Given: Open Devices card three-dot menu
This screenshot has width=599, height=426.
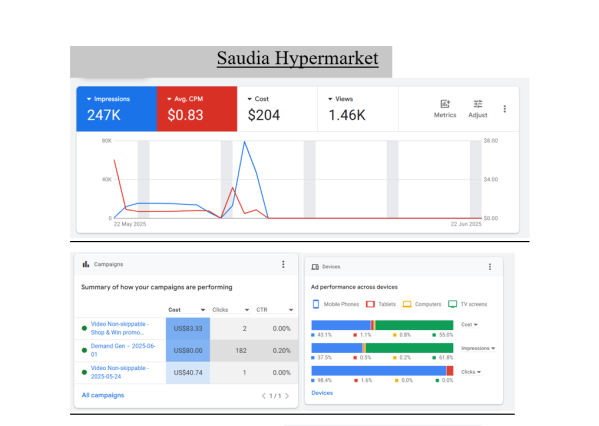Looking at the screenshot, I should tap(490, 267).
